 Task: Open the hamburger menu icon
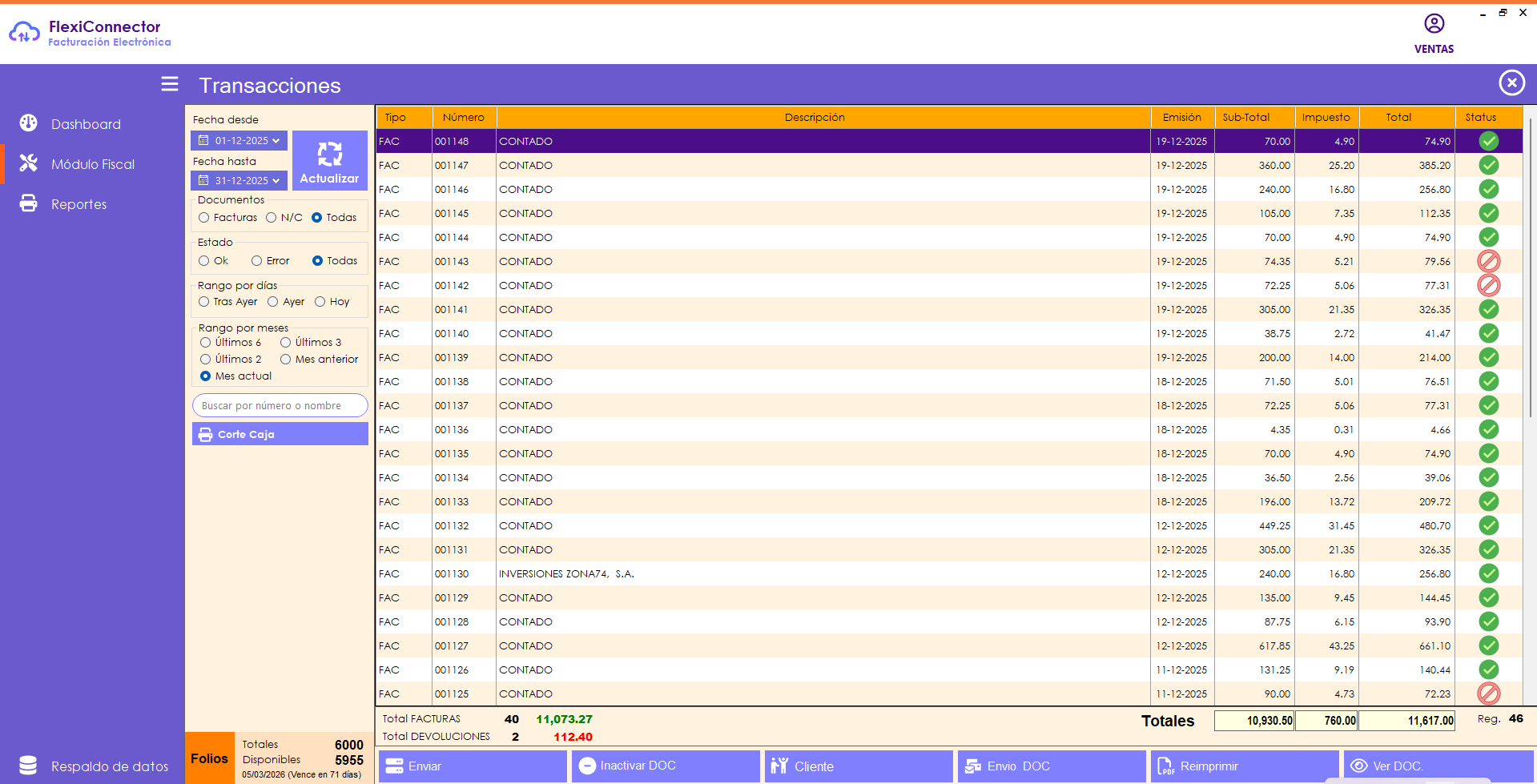click(170, 84)
